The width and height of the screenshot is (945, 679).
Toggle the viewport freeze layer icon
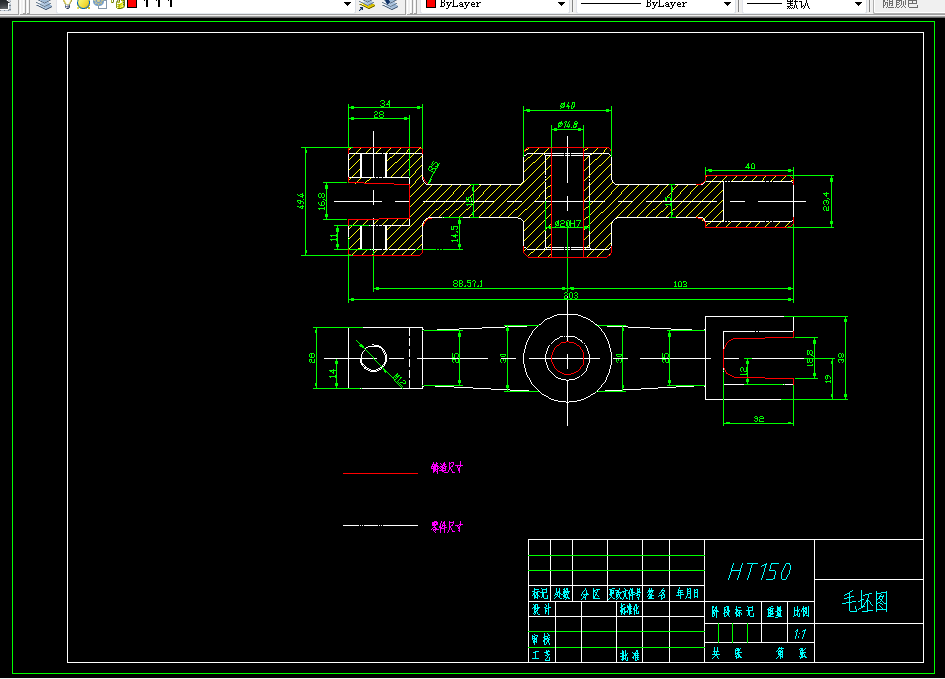pyautogui.click(x=101, y=4)
